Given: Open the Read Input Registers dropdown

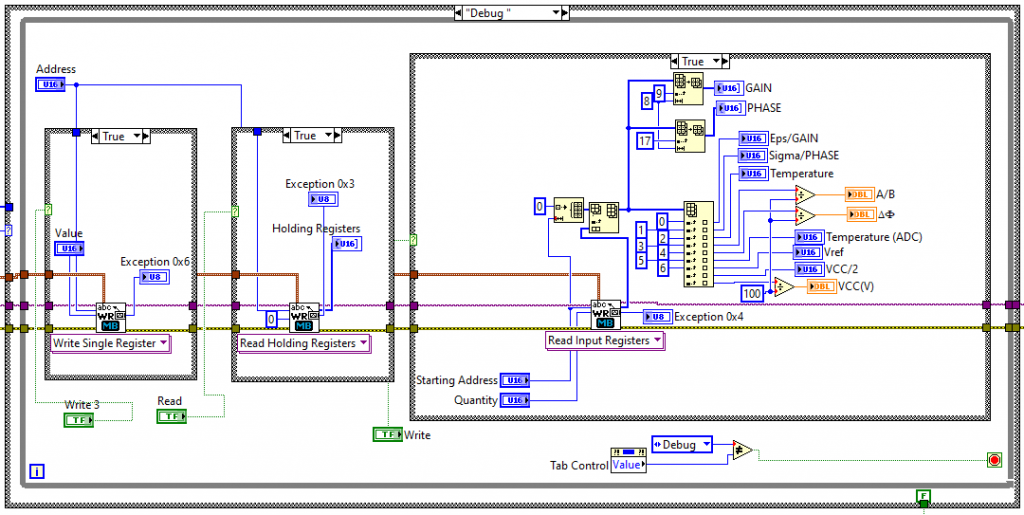Looking at the screenshot, I should click(x=606, y=341).
